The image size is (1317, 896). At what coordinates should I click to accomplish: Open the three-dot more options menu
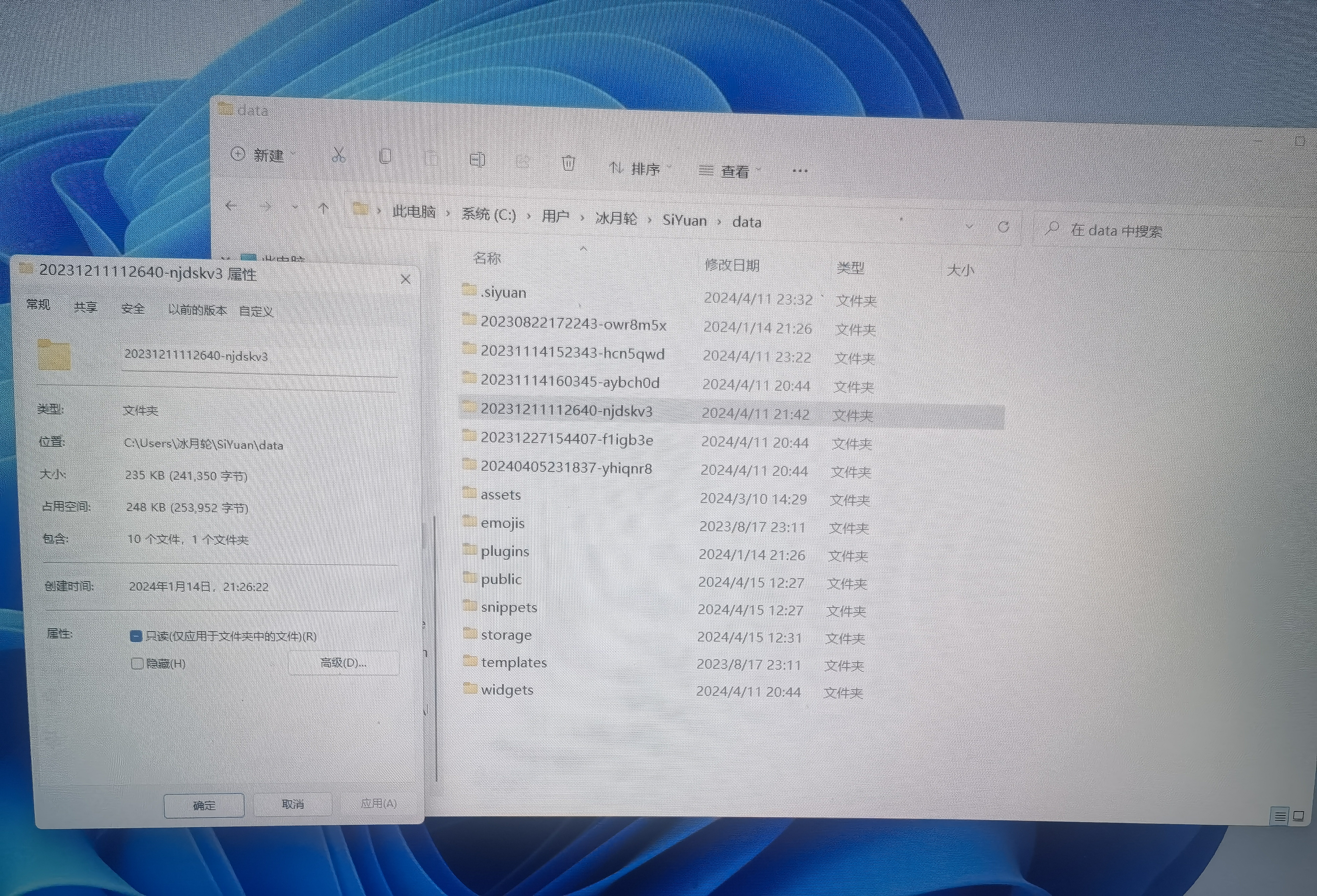[x=800, y=171]
